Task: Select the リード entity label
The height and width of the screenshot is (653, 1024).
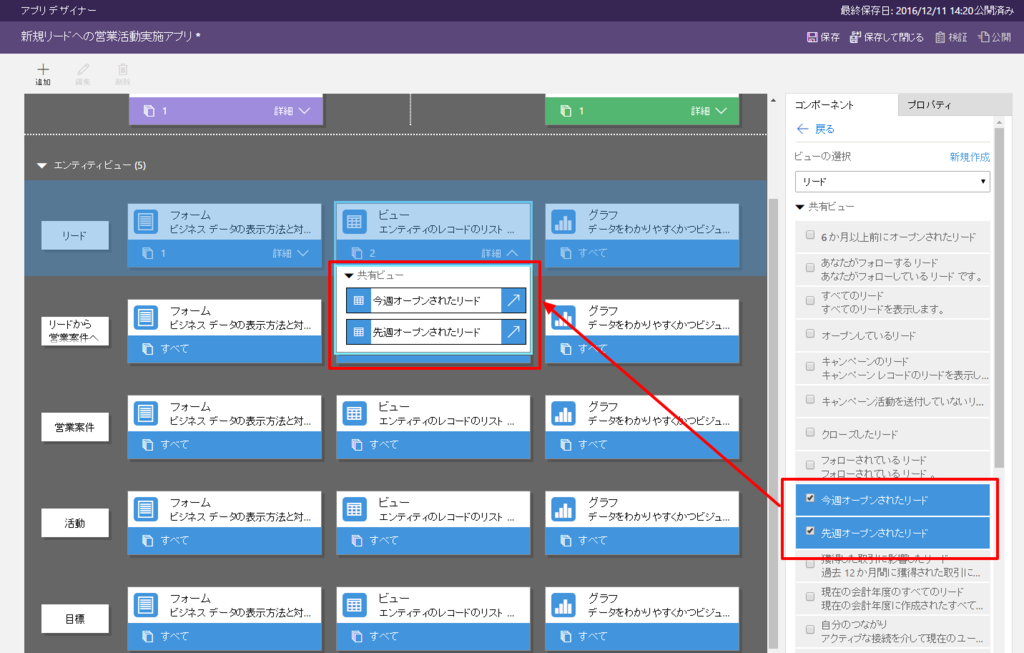Action: (74, 235)
